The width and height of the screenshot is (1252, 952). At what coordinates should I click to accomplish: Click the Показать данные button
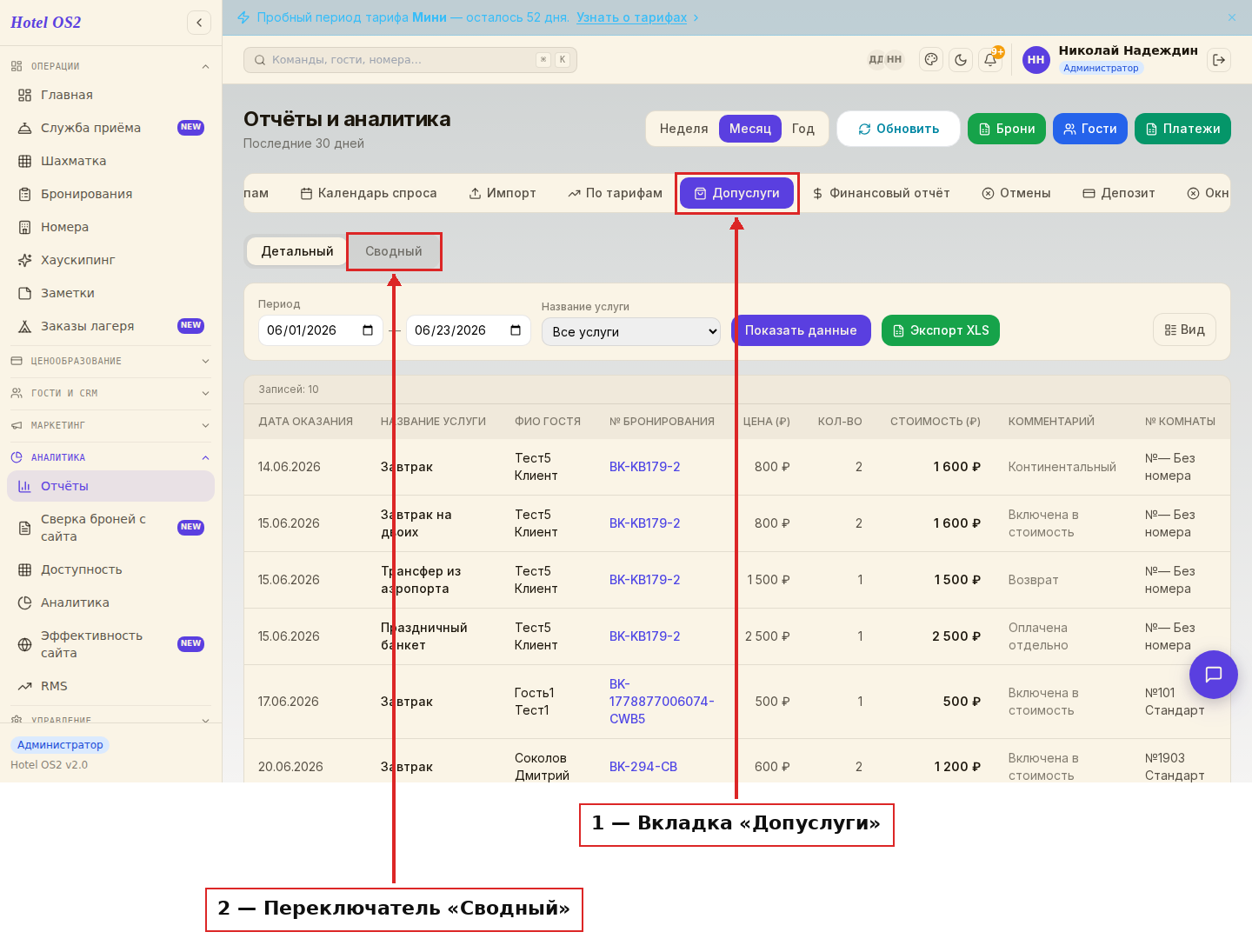801,330
